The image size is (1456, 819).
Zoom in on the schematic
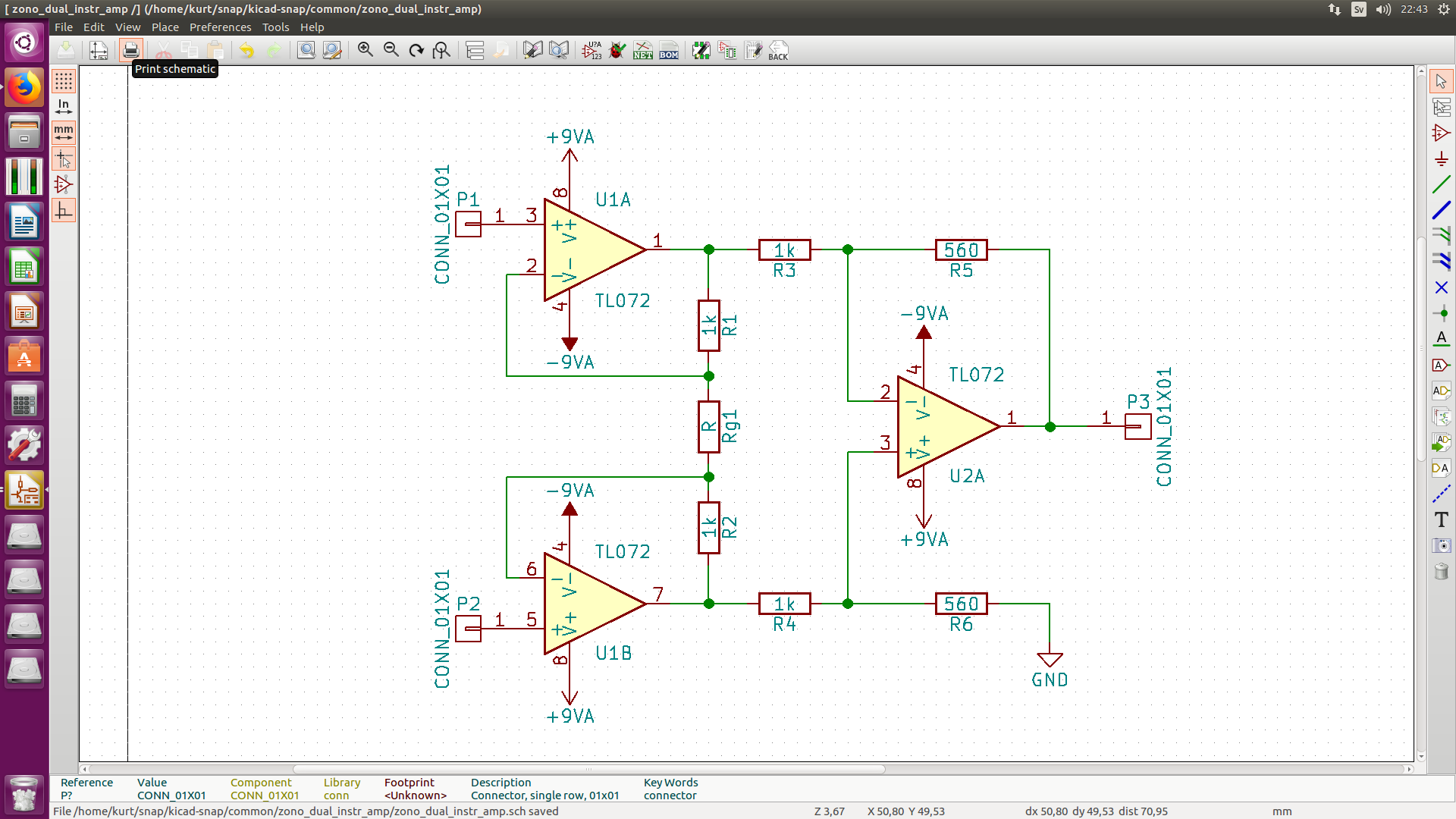[x=366, y=50]
